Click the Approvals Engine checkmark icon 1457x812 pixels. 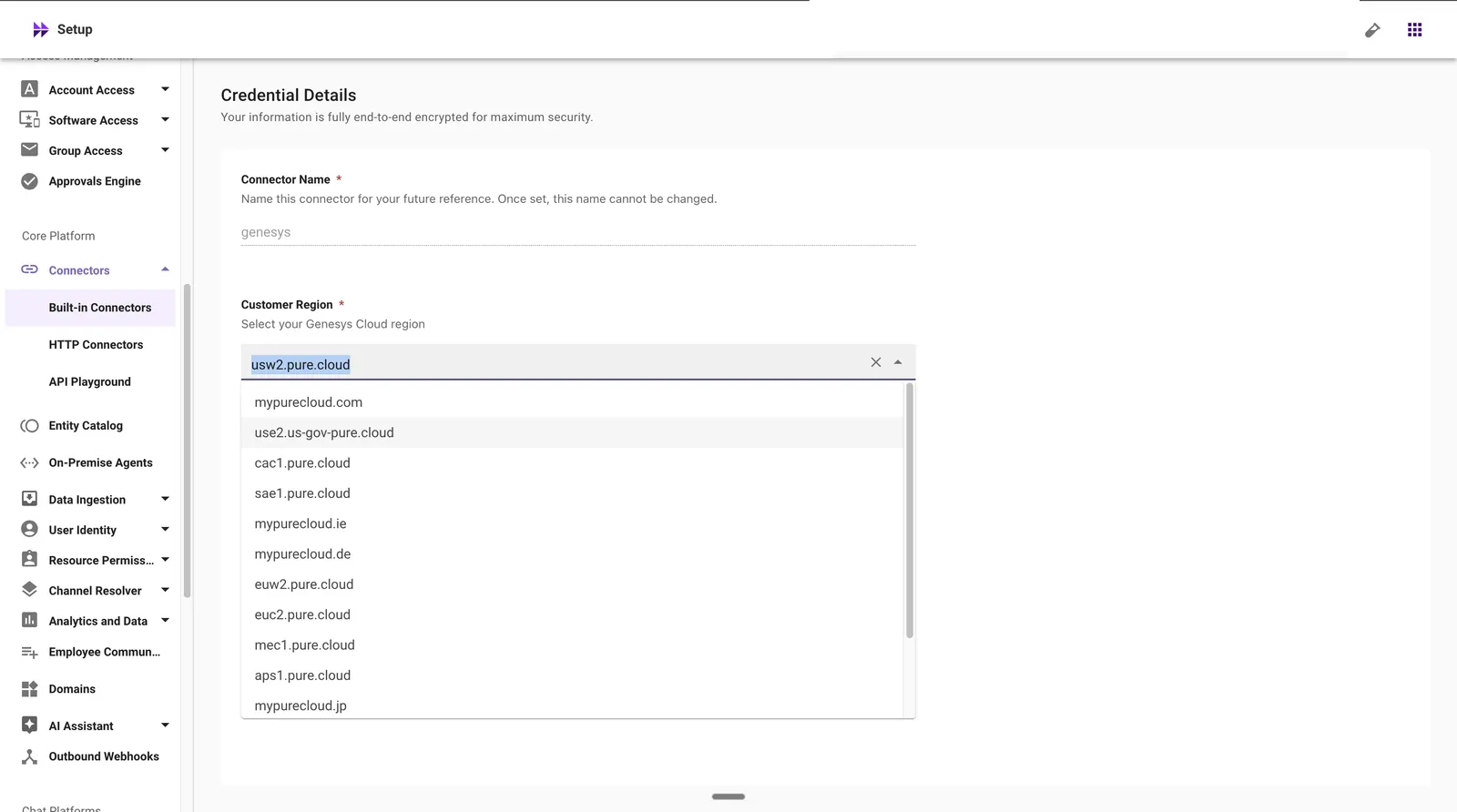[29, 180]
